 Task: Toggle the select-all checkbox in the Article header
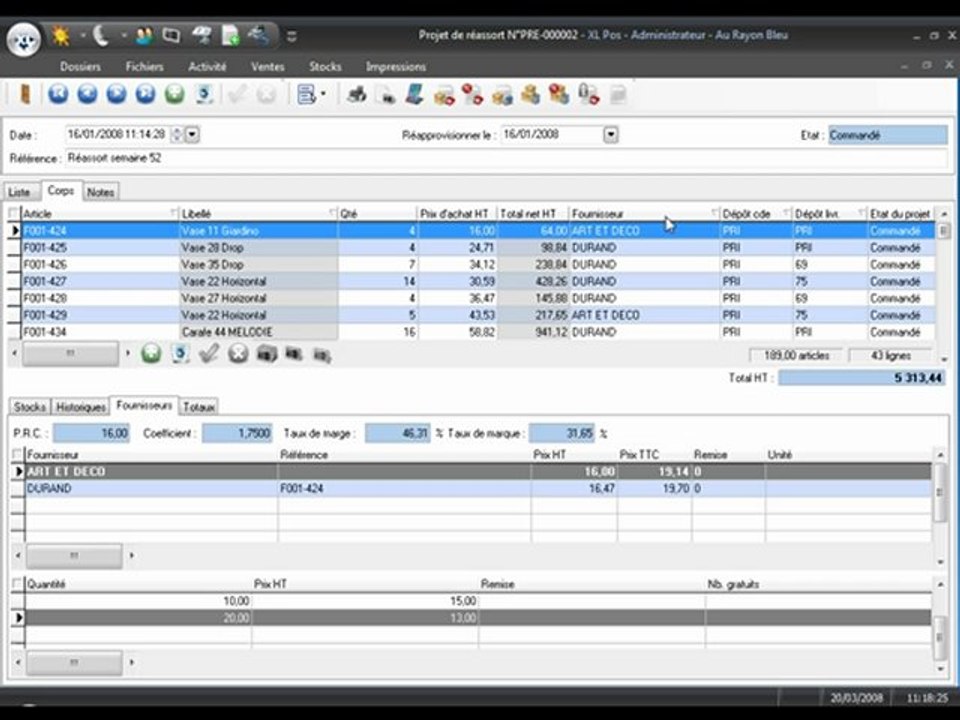tap(14, 213)
